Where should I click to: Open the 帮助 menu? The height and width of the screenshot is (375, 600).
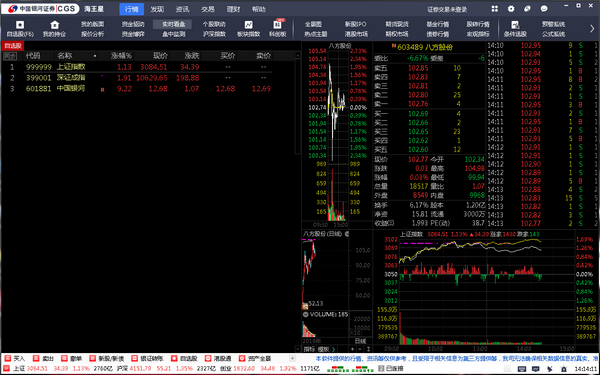[x=259, y=9]
